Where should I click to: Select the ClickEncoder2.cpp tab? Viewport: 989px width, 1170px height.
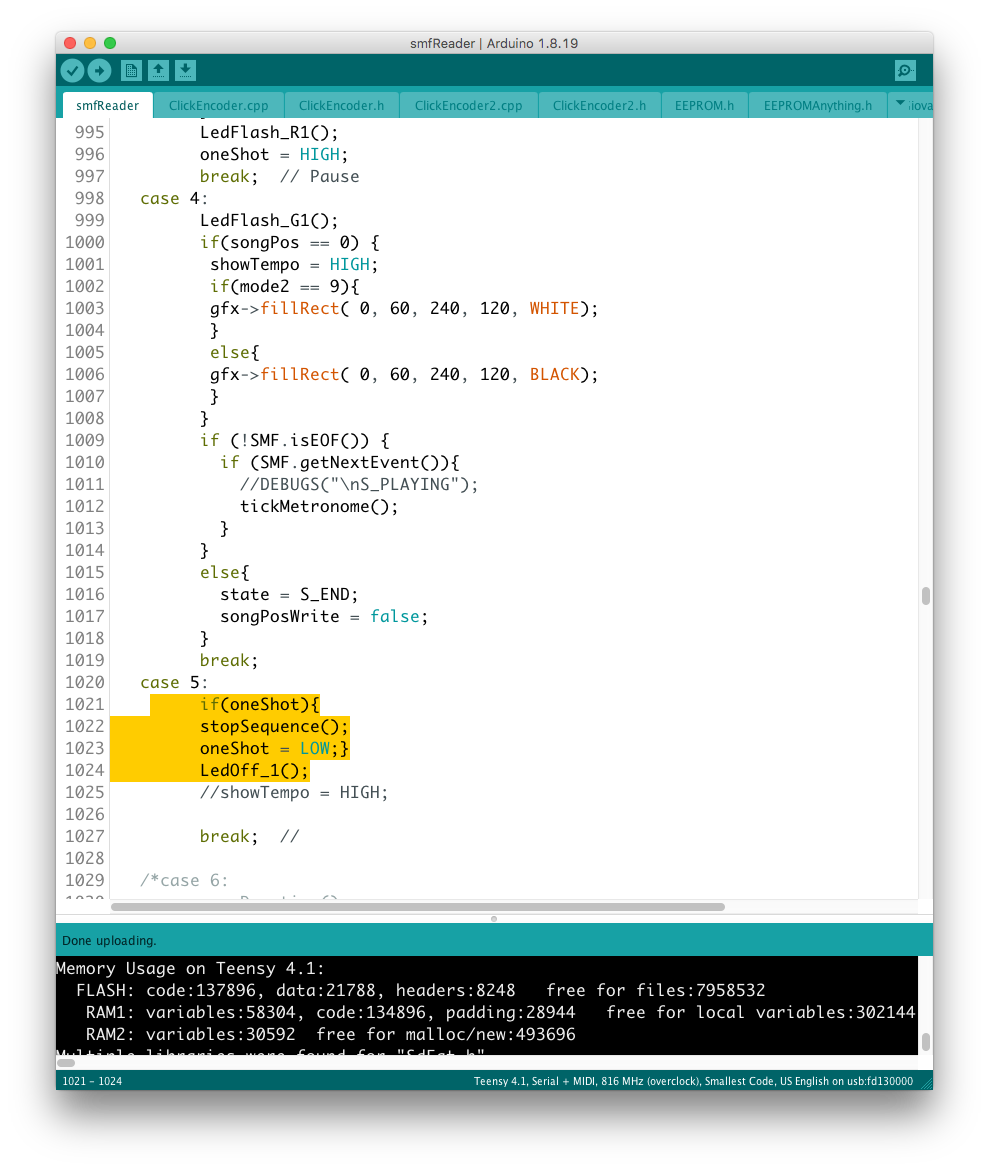point(468,105)
